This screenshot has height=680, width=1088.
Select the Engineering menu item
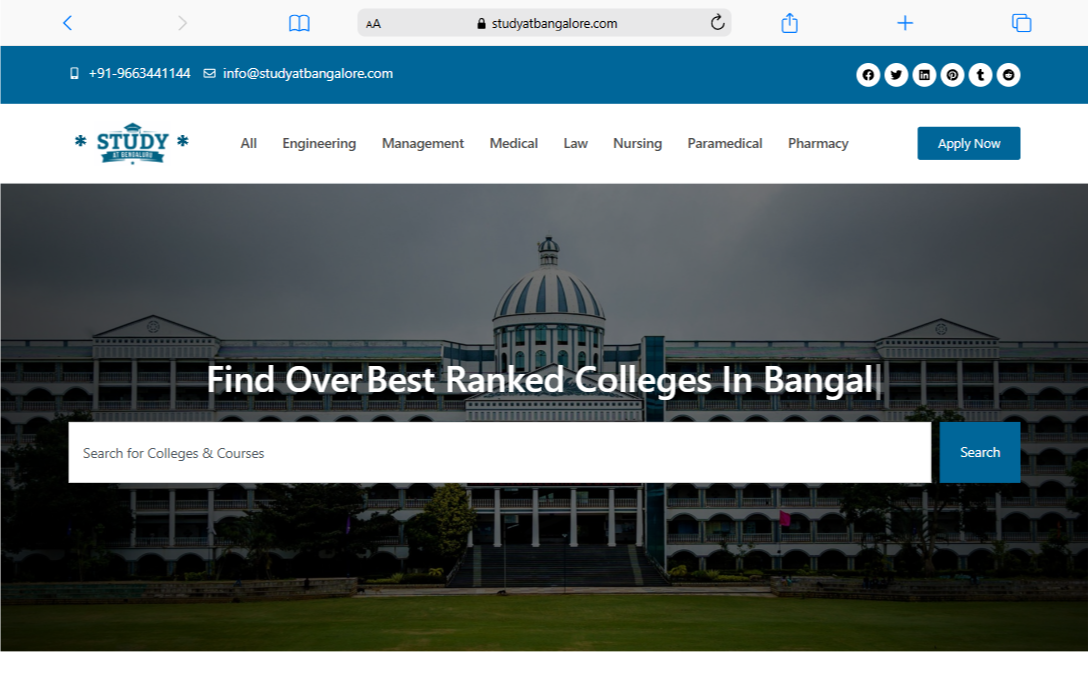click(x=319, y=143)
